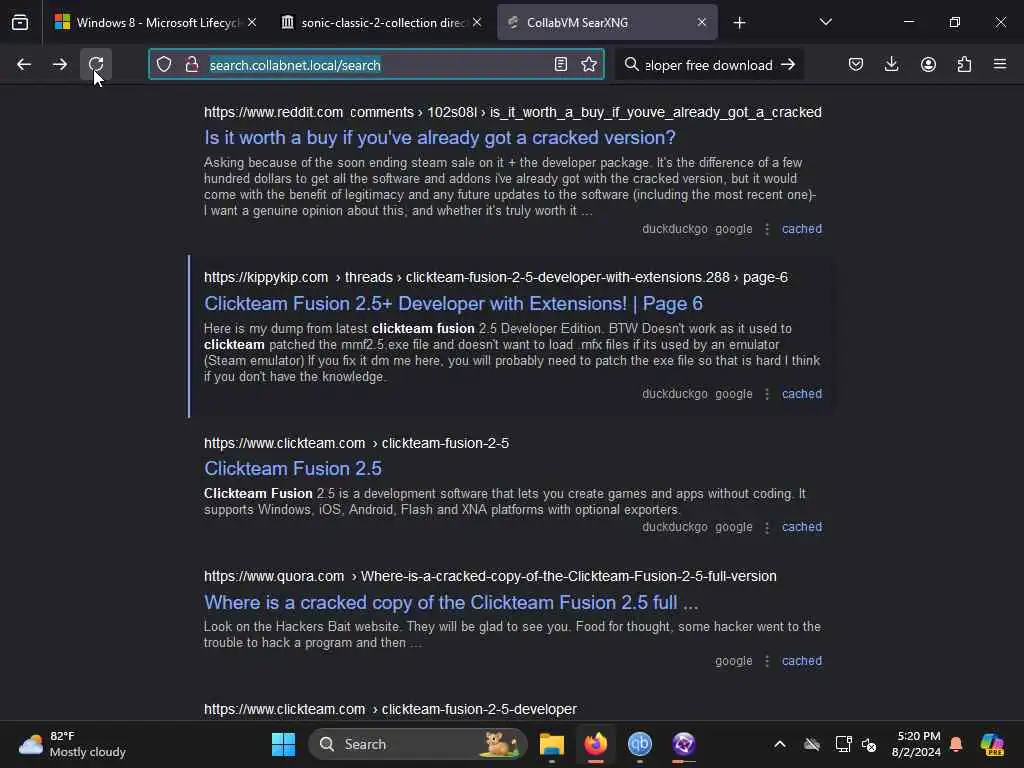The image size is (1024, 768).
Task: Click the search magnifier in search box
Action: coord(632,65)
